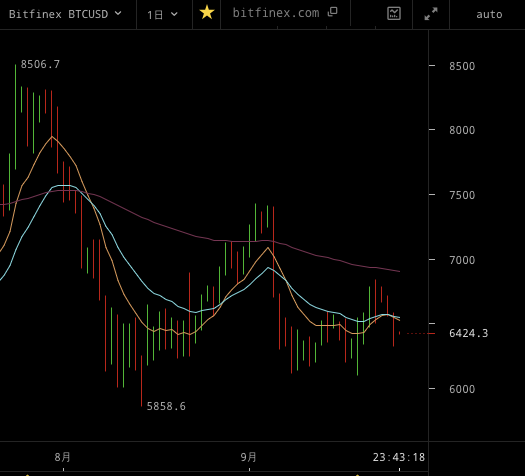Viewport: 525px width, 476px height.
Task: Click the 8506.7 high price marker
Action: coord(40,64)
